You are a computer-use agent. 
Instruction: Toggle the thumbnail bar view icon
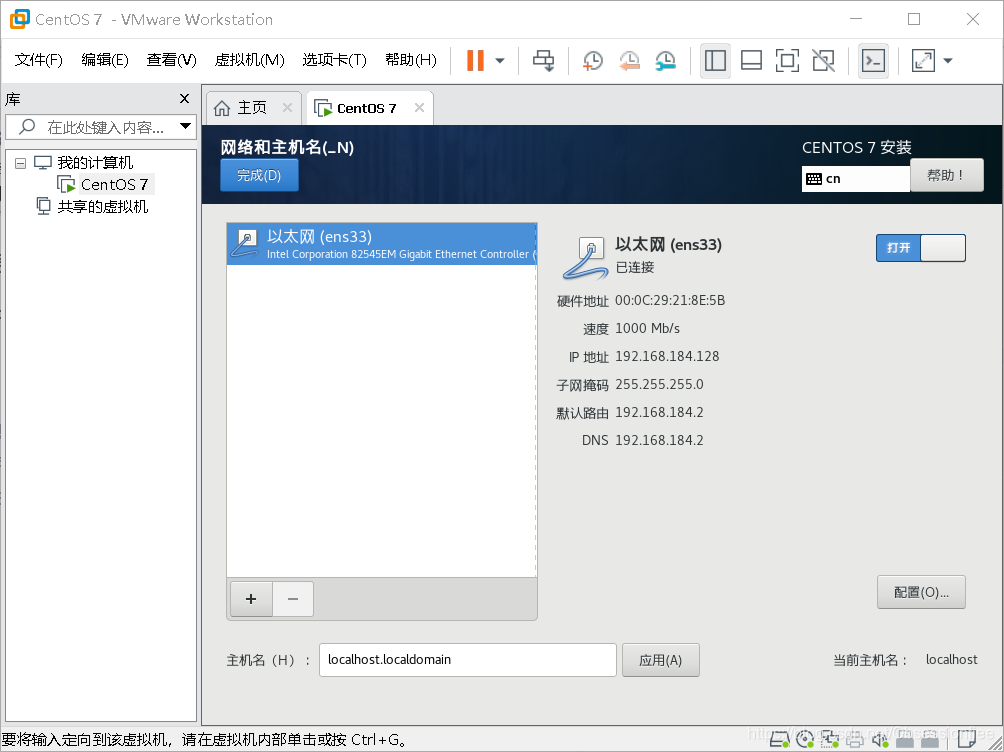point(751,61)
